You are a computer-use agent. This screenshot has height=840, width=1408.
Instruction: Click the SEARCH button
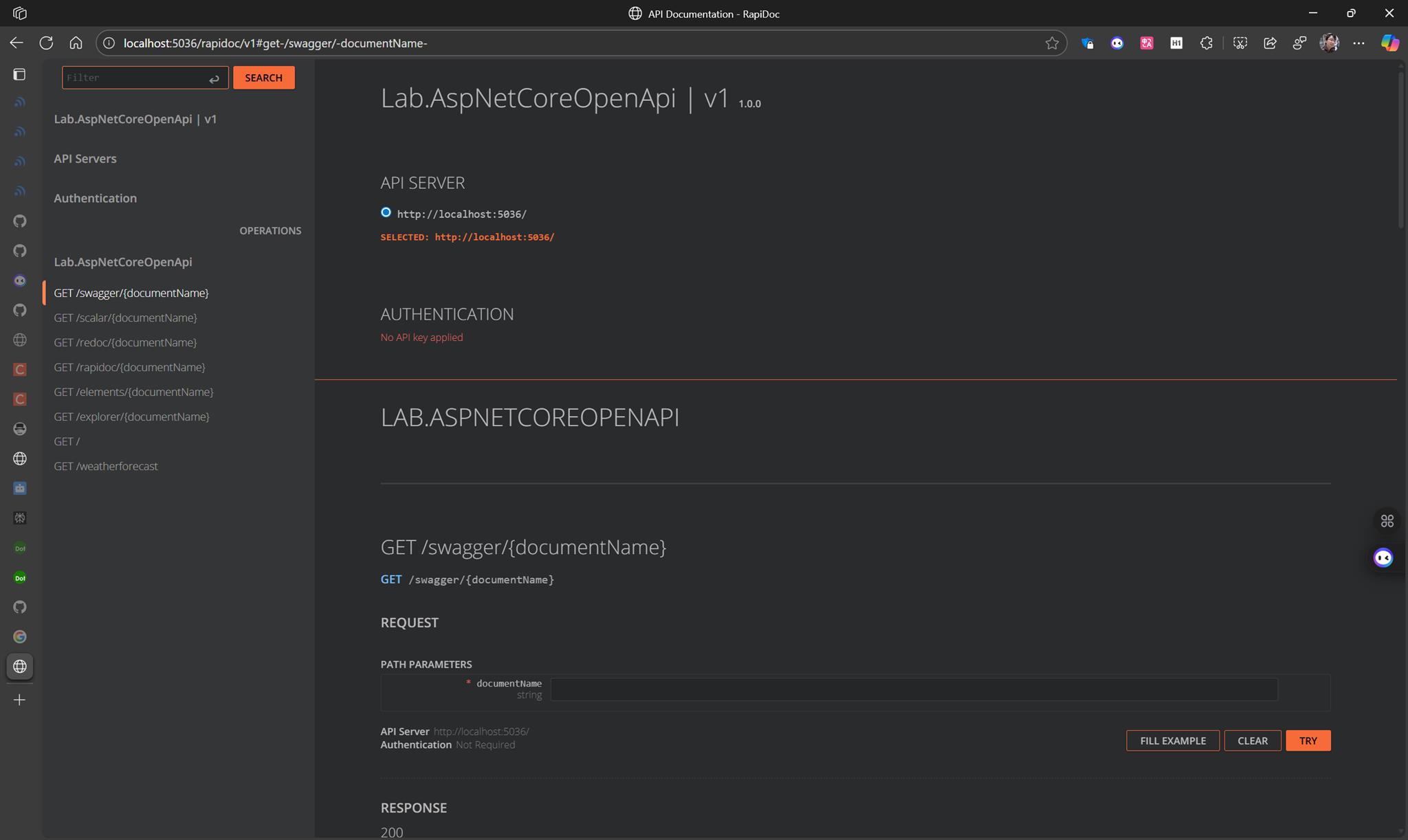[x=263, y=77]
